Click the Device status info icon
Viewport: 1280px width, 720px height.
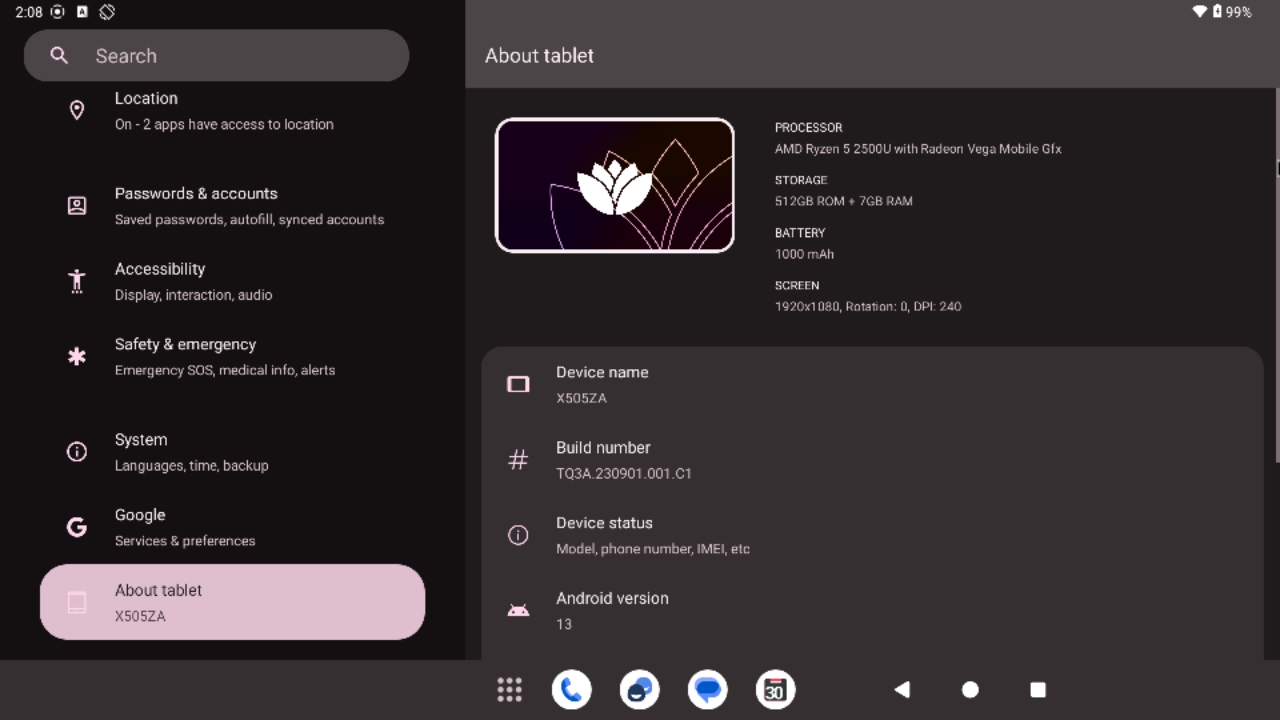(x=518, y=535)
